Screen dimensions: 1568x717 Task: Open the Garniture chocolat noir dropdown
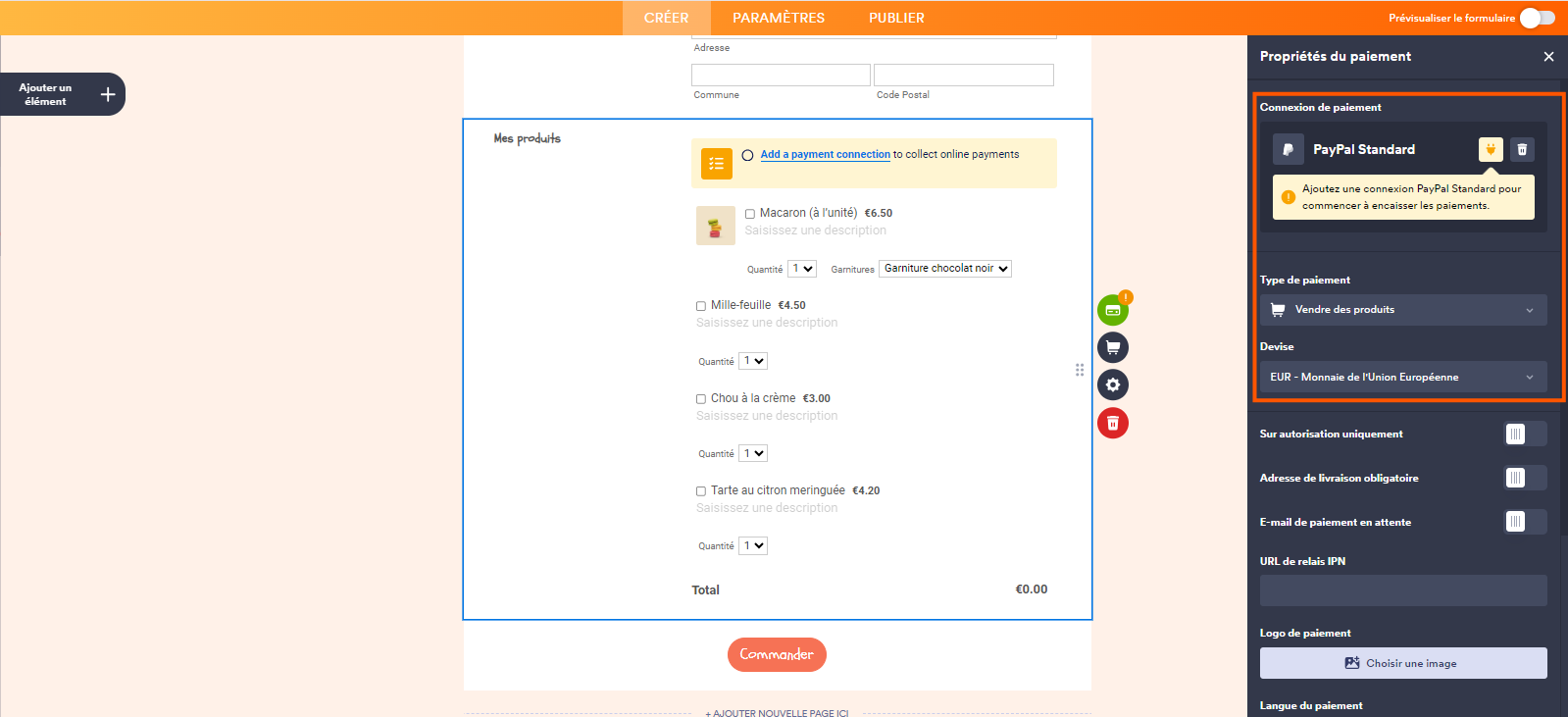[x=944, y=269]
